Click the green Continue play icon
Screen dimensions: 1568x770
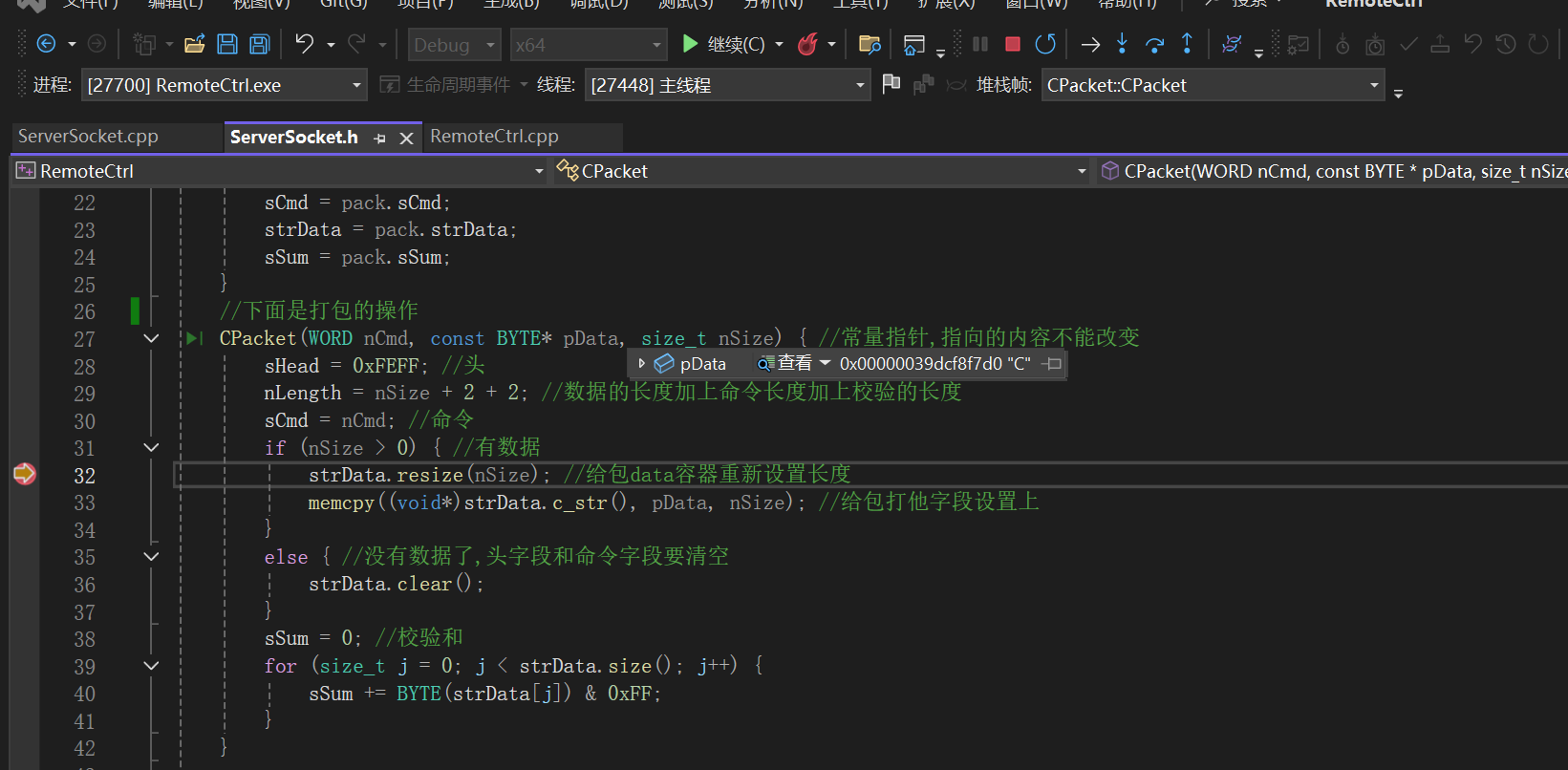(x=690, y=44)
